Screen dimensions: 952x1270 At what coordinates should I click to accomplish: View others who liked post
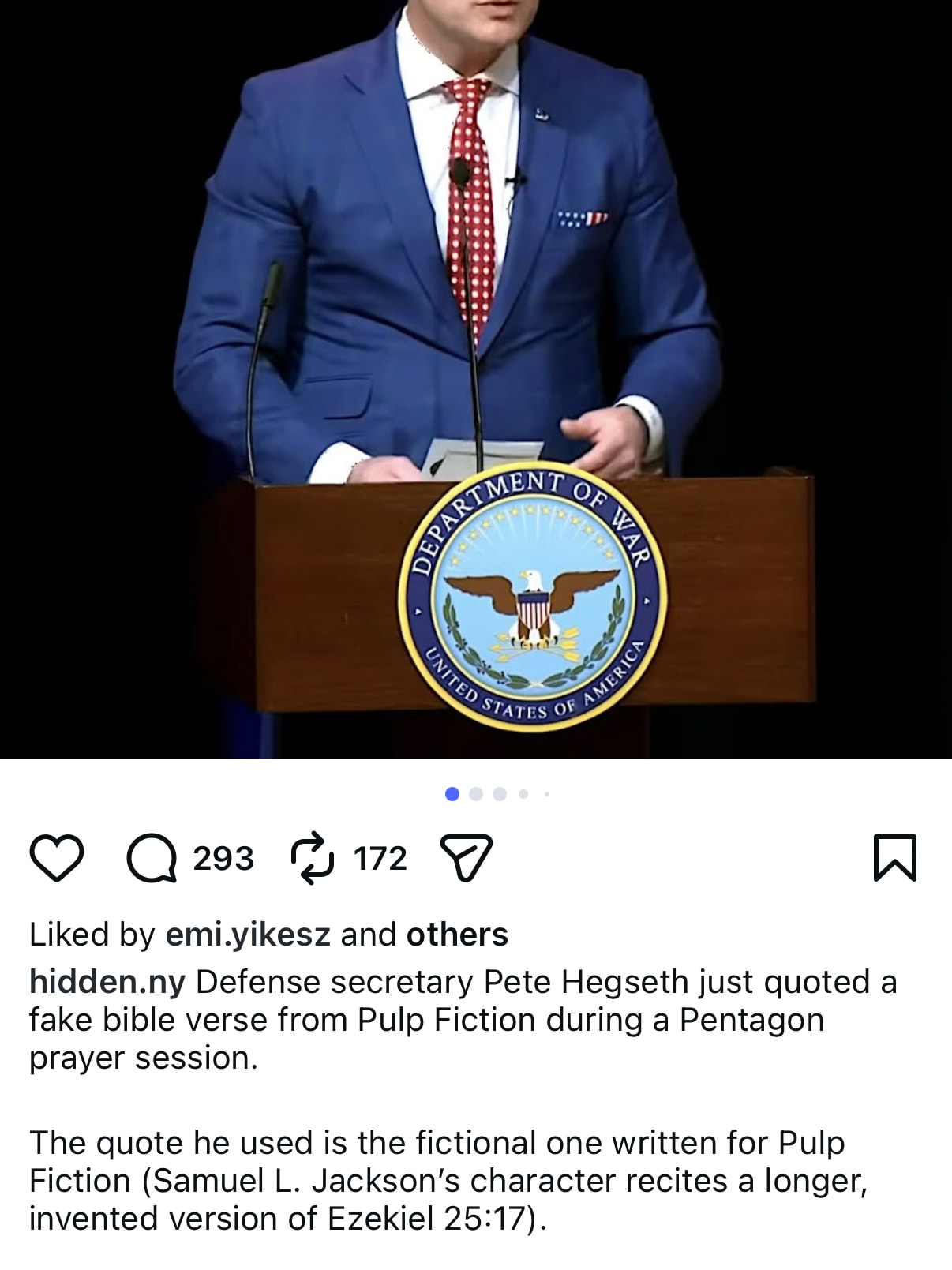(x=457, y=935)
